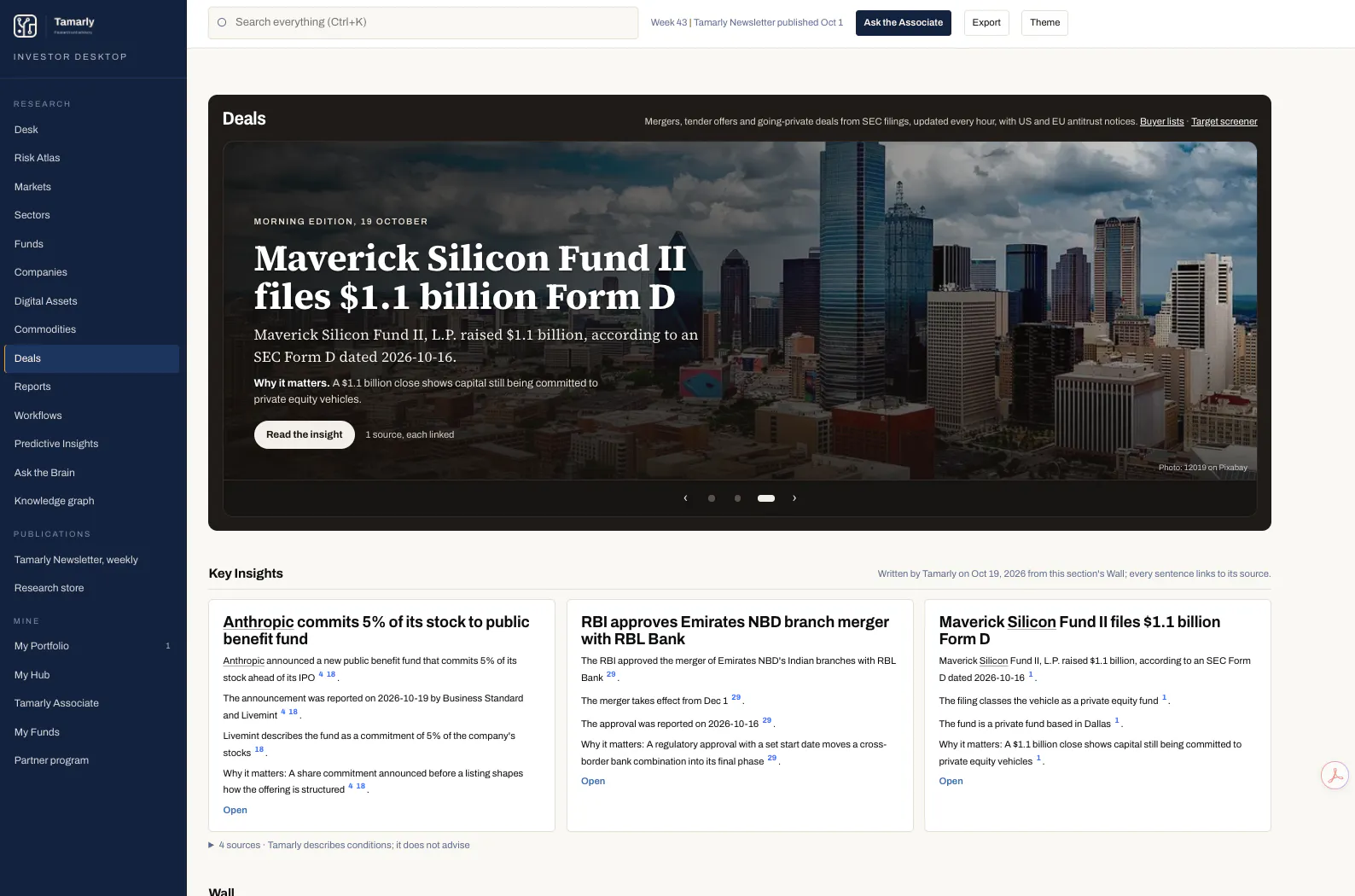
Task: Select first carousel dot
Action: 712,498
